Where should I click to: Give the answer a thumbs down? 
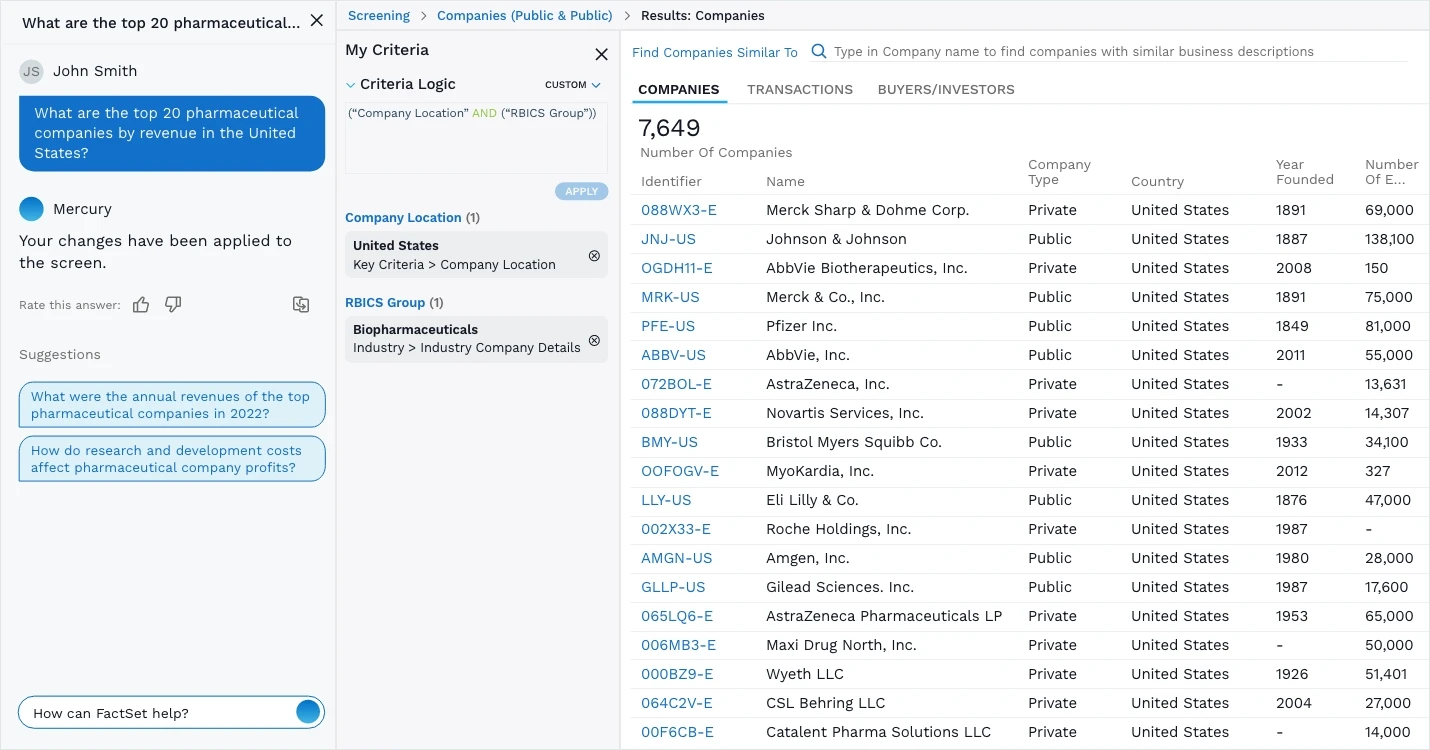tap(172, 305)
